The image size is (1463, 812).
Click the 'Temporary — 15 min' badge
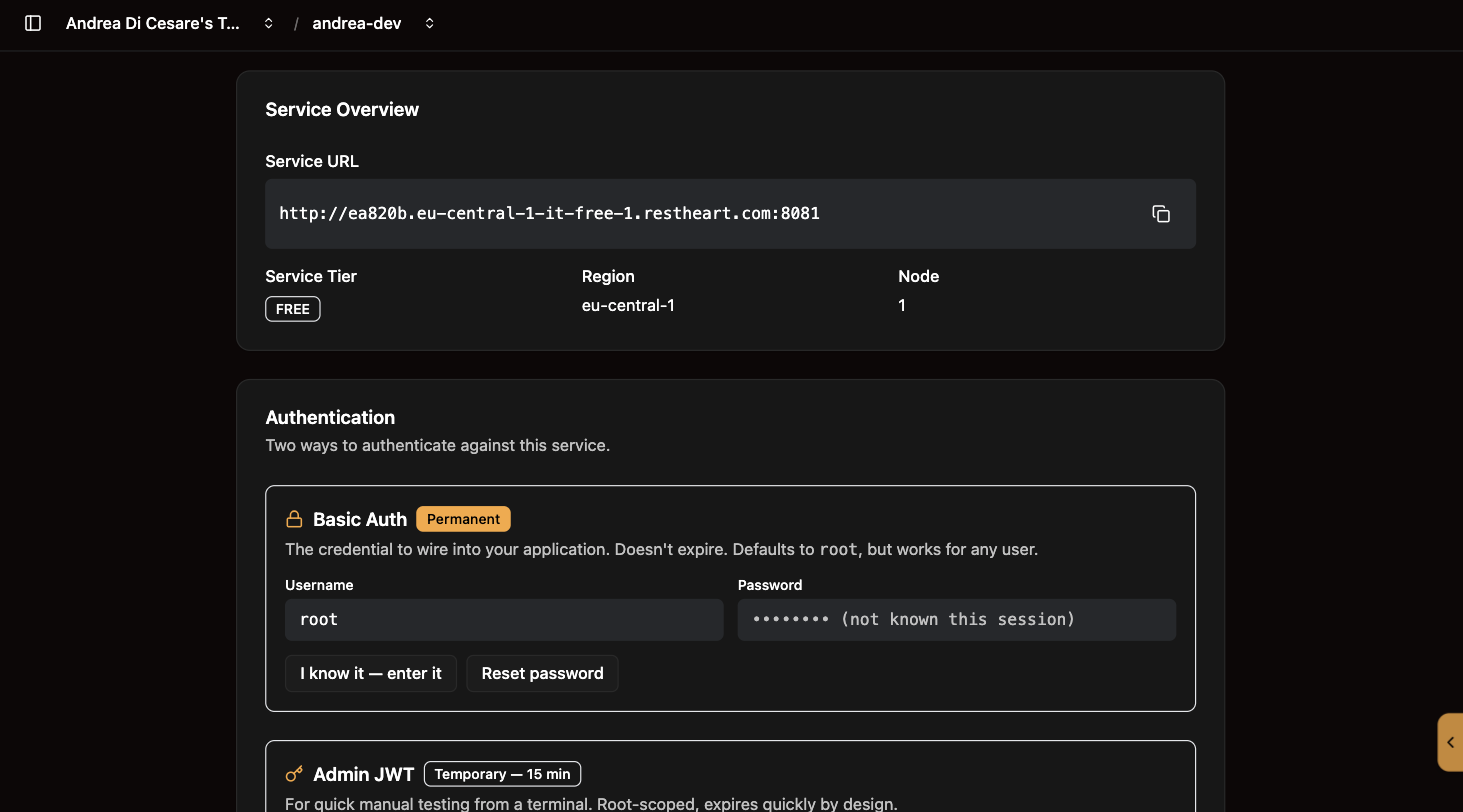(502, 774)
